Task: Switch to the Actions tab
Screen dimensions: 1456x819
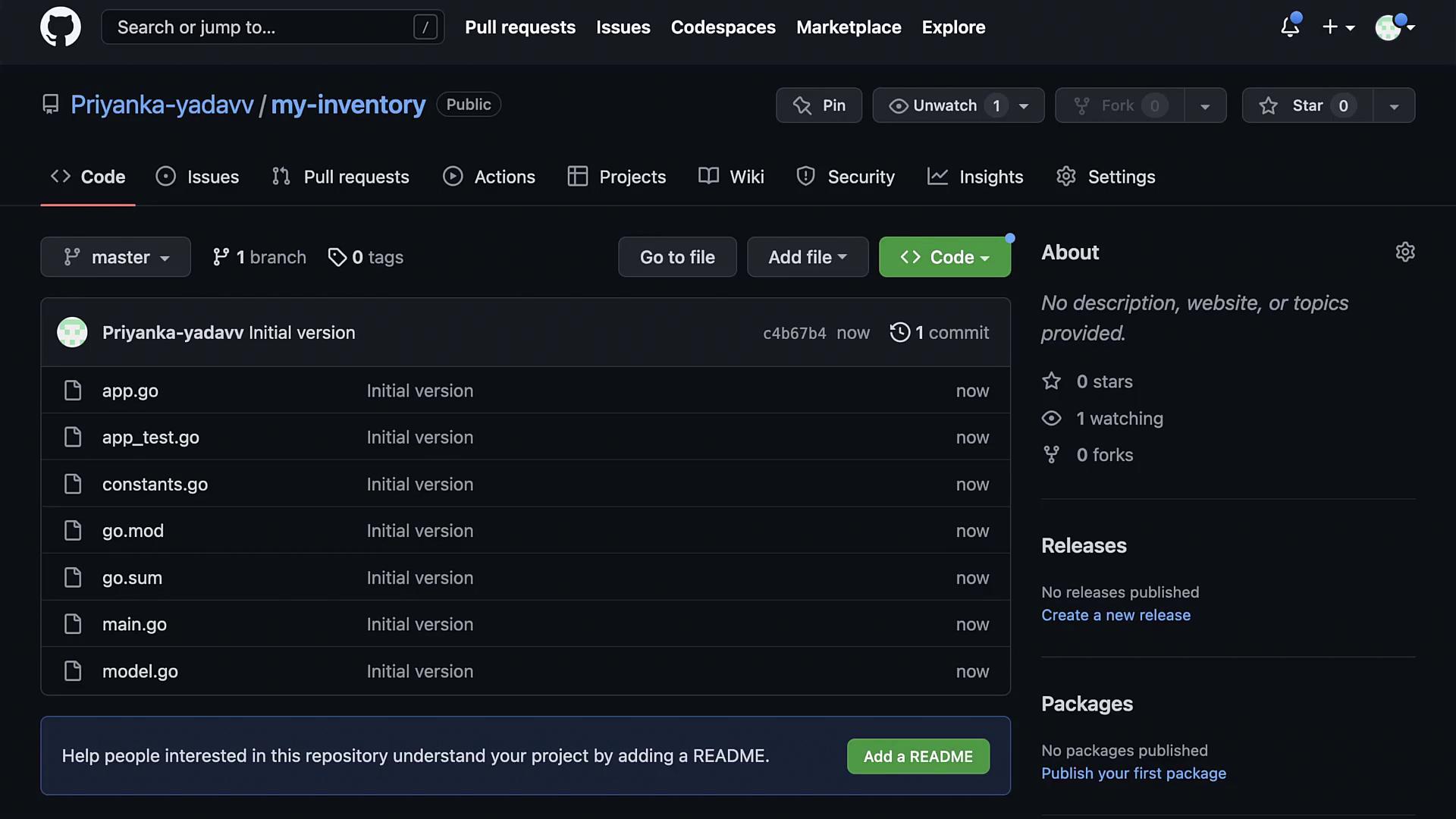Action: point(489,177)
